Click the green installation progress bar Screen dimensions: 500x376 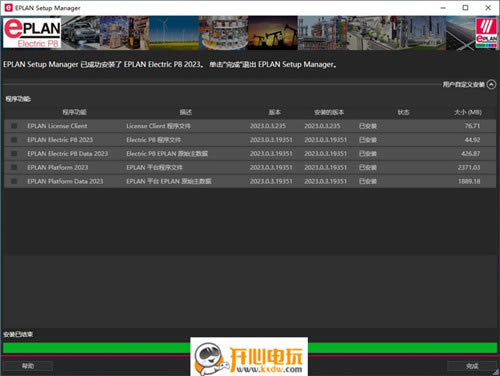pos(250,348)
